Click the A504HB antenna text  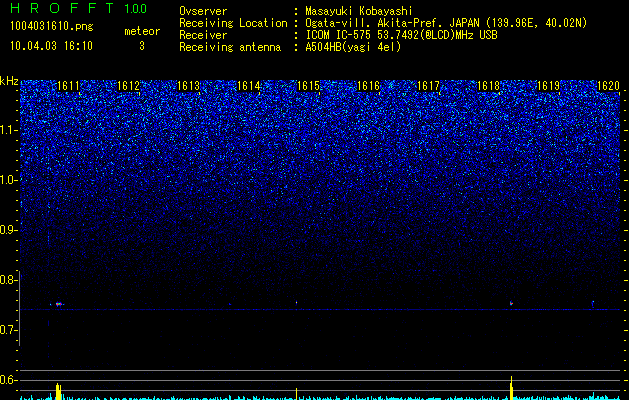point(353,47)
